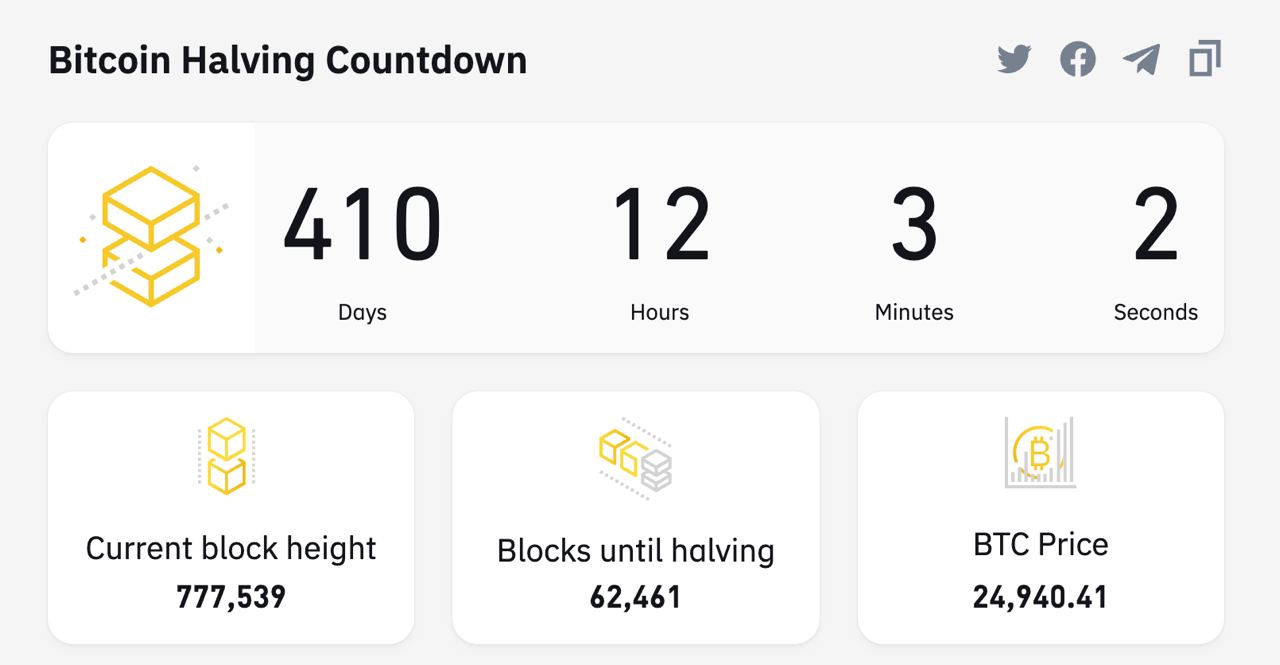Click the Blocks until halving icon
Screen dimensions: 1280x665
(x=636, y=456)
